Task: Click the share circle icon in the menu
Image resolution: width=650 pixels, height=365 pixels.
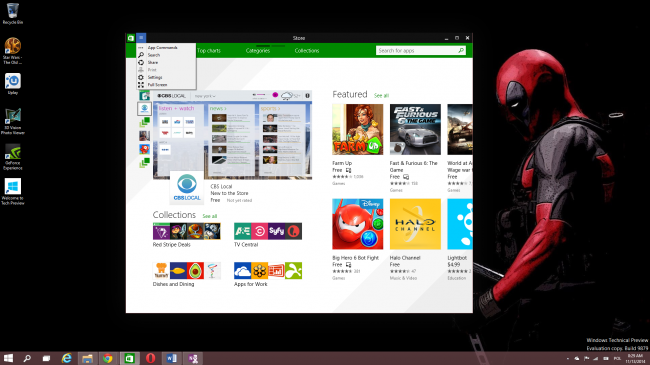Action: (x=141, y=63)
